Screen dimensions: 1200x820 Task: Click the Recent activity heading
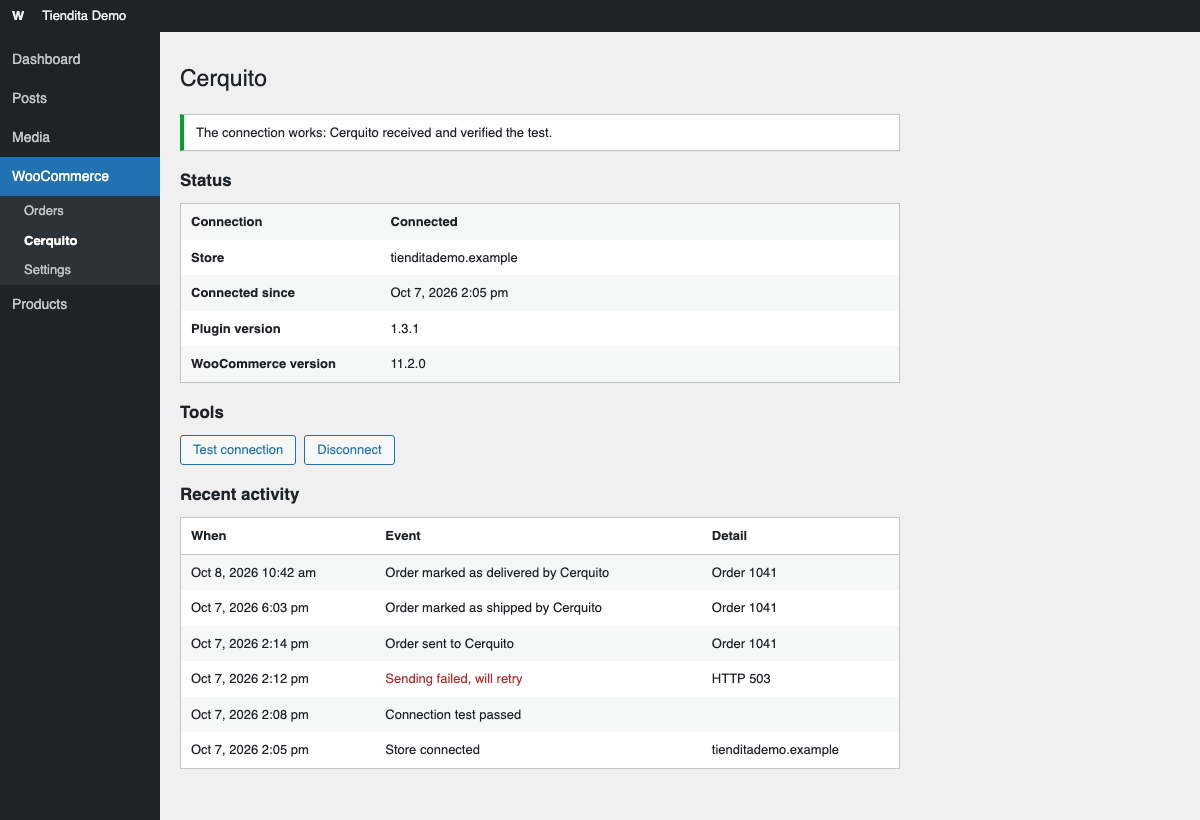(x=239, y=494)
